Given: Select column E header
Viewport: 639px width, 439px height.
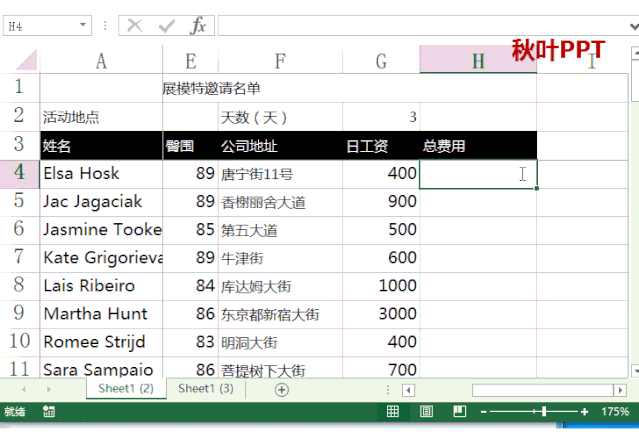Looking at the screenshot, I should coord(190,60).
